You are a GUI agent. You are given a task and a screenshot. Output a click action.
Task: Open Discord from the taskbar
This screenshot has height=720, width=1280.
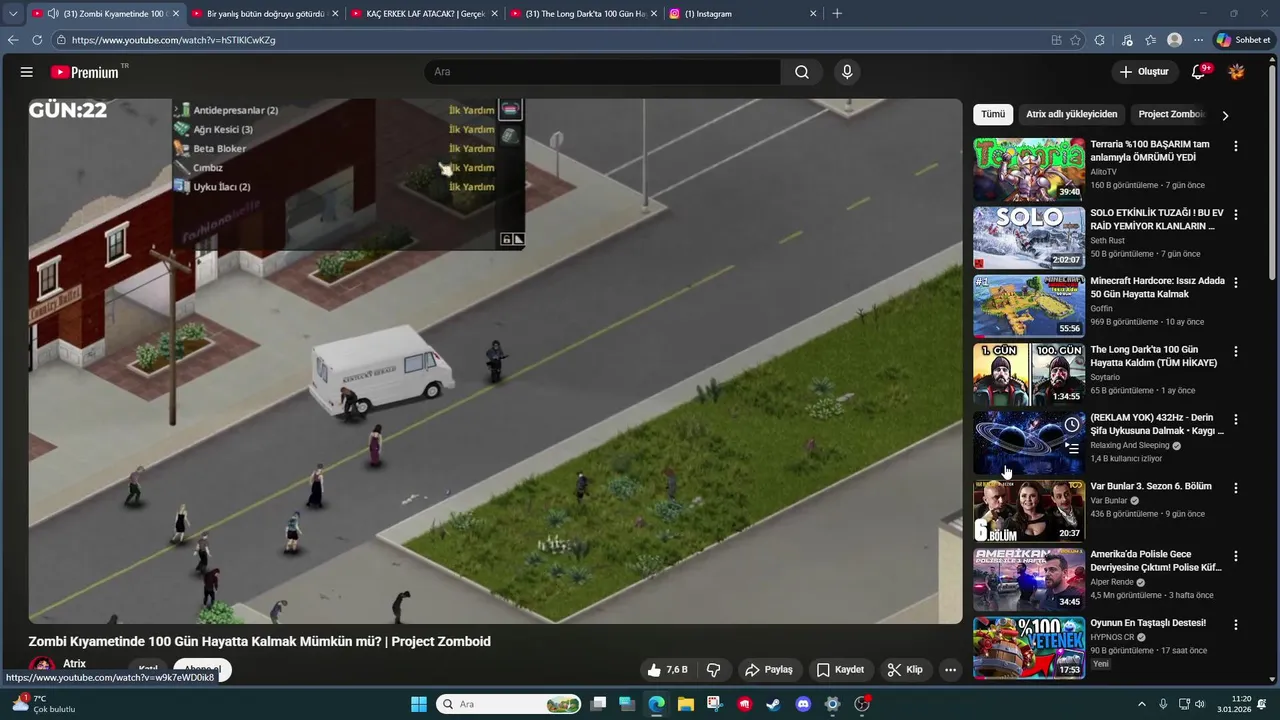[x=803, y=704]
